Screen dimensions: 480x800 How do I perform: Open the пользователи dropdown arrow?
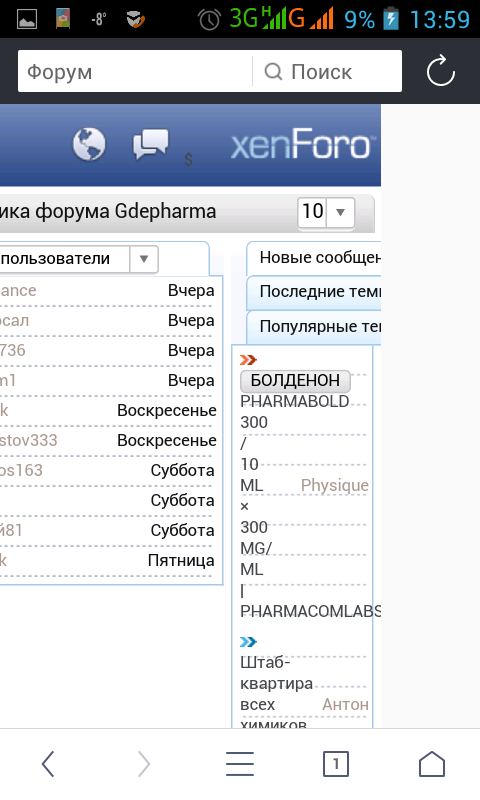(x=144, y=259)
